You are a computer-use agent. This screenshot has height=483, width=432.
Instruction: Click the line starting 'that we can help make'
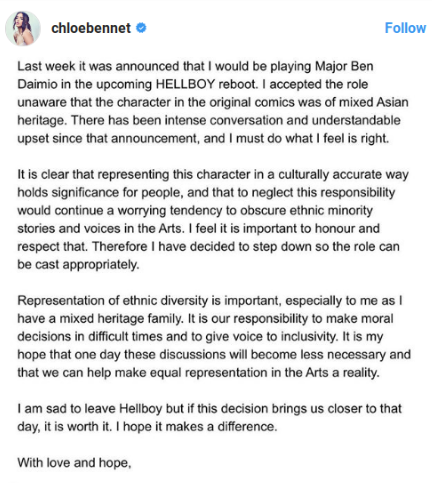click(x=199, y=373)
